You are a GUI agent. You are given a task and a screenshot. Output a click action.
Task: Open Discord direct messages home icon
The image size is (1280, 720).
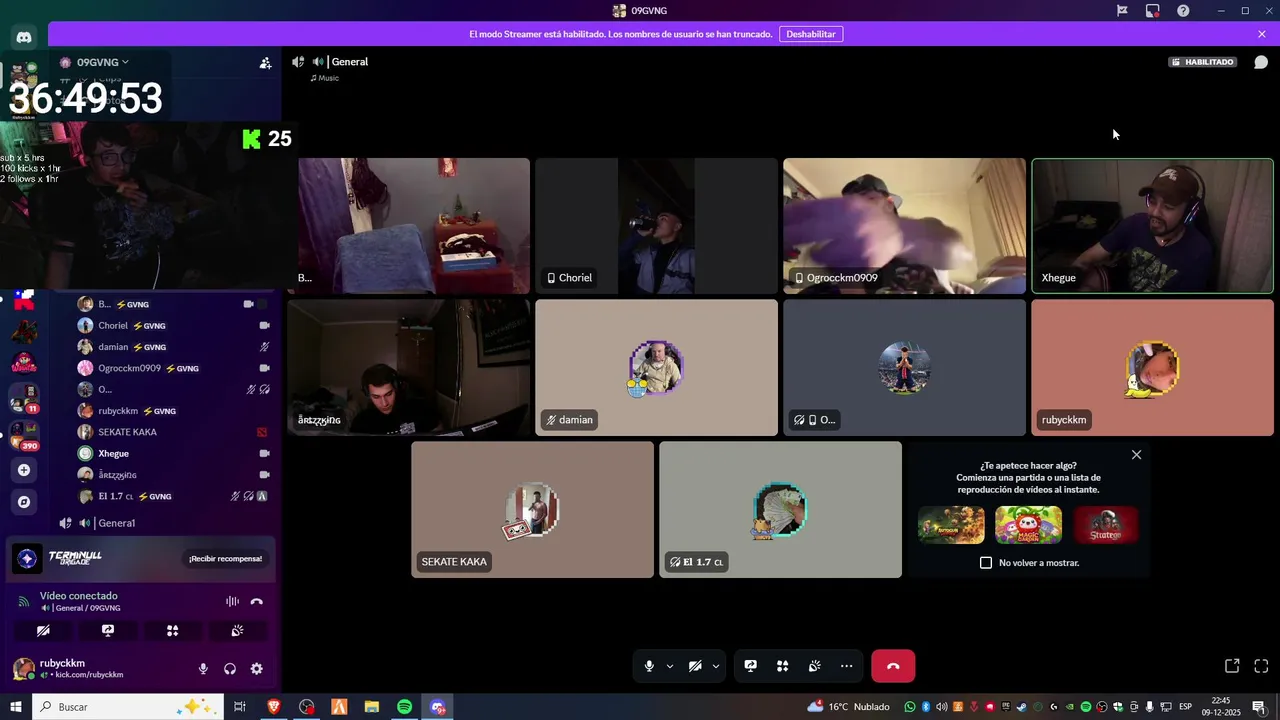24,37
